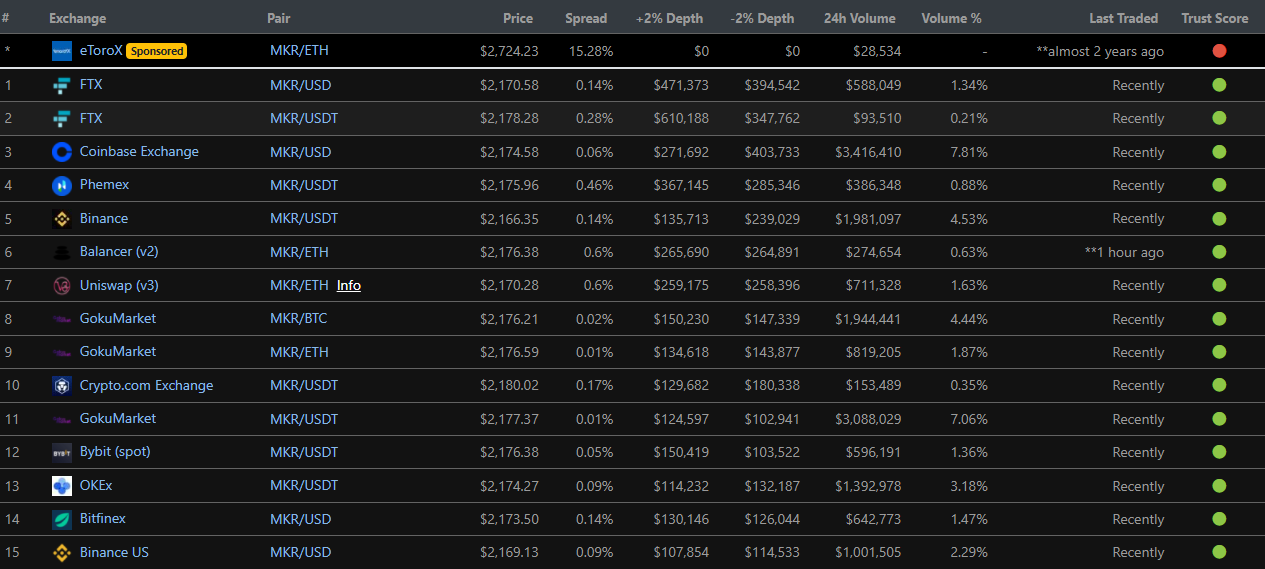
Task: Open the Bitfinex exchange link
Action: [103, 519]
